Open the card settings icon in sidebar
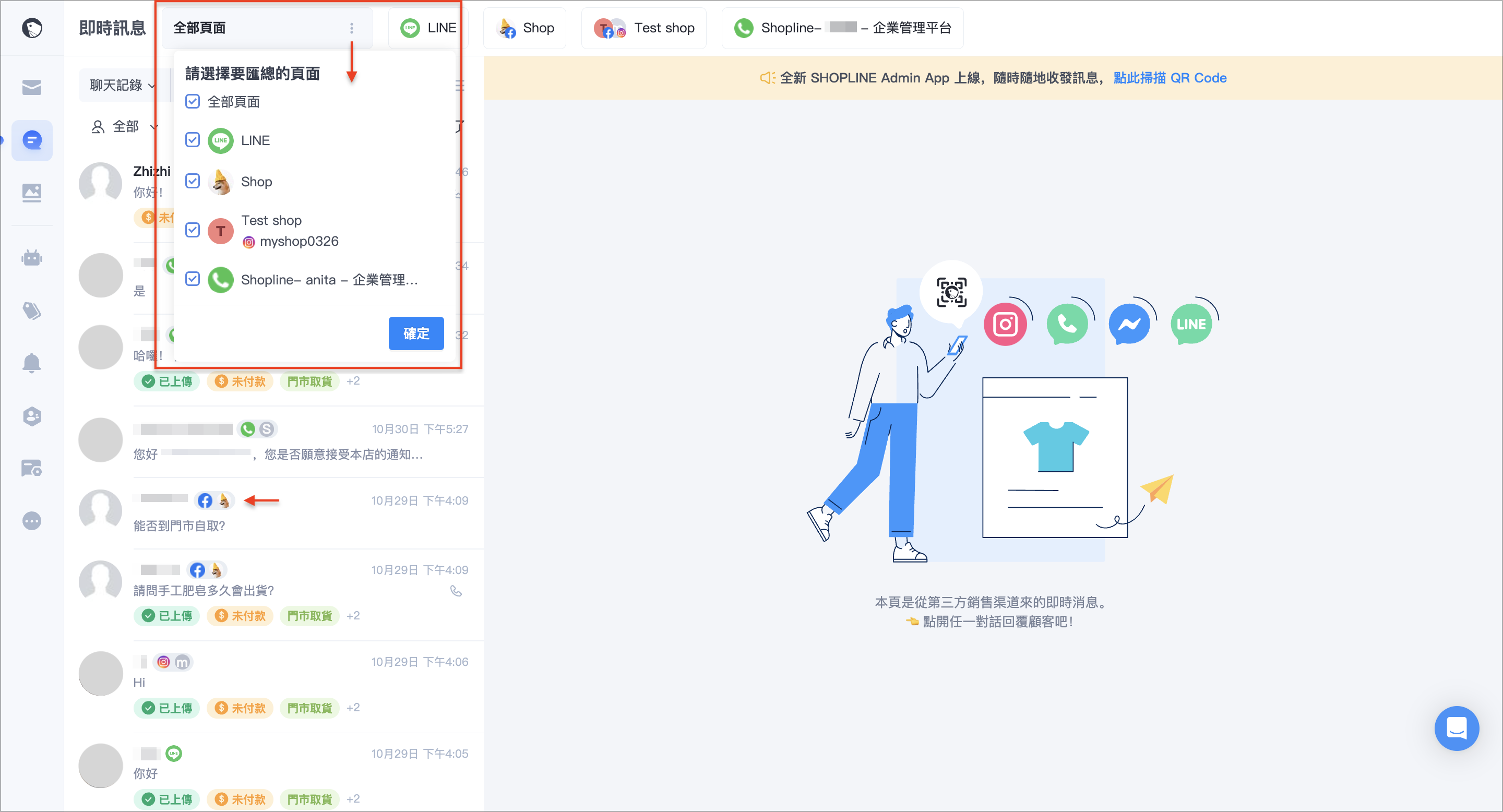The height and width of the screenshot is (812, 1503). pyautogui.click(x=31, y=469)
